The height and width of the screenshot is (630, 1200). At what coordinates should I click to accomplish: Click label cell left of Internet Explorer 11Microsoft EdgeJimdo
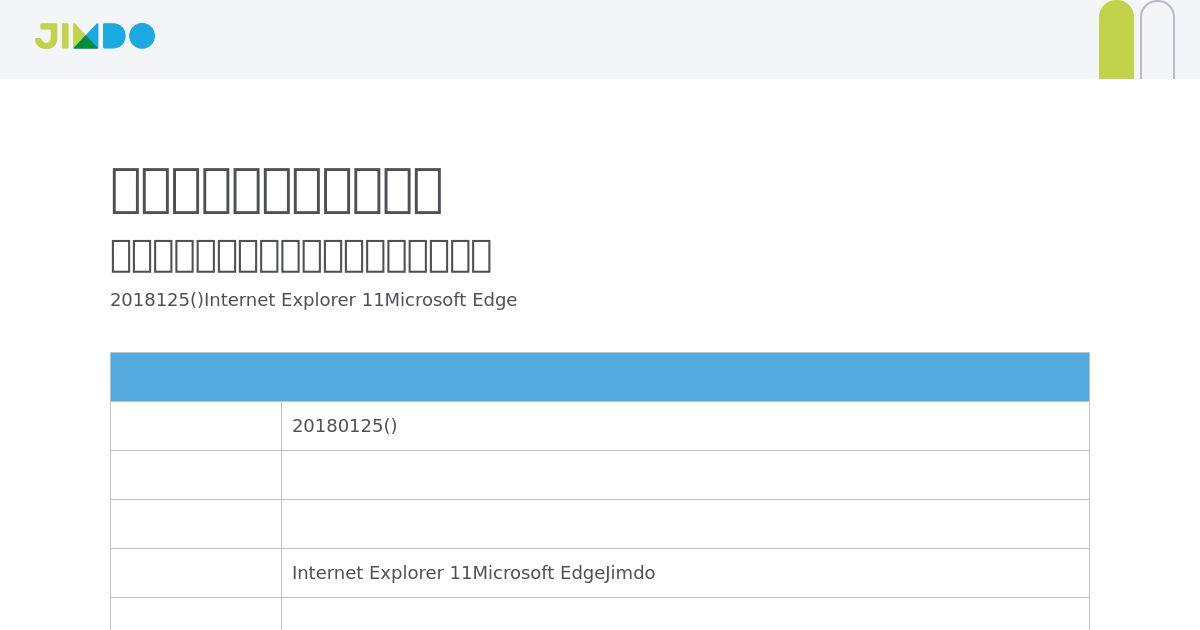[196, 573]
